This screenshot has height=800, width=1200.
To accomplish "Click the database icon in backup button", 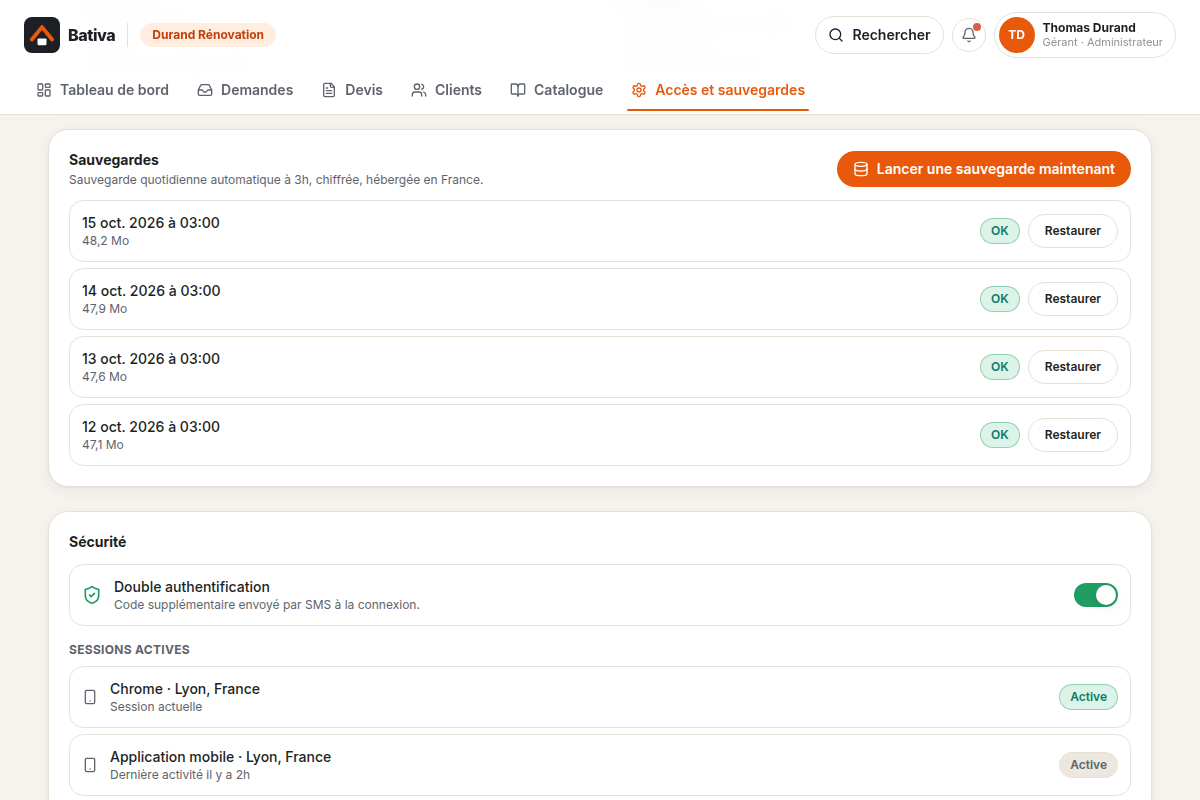I will 861,169.
